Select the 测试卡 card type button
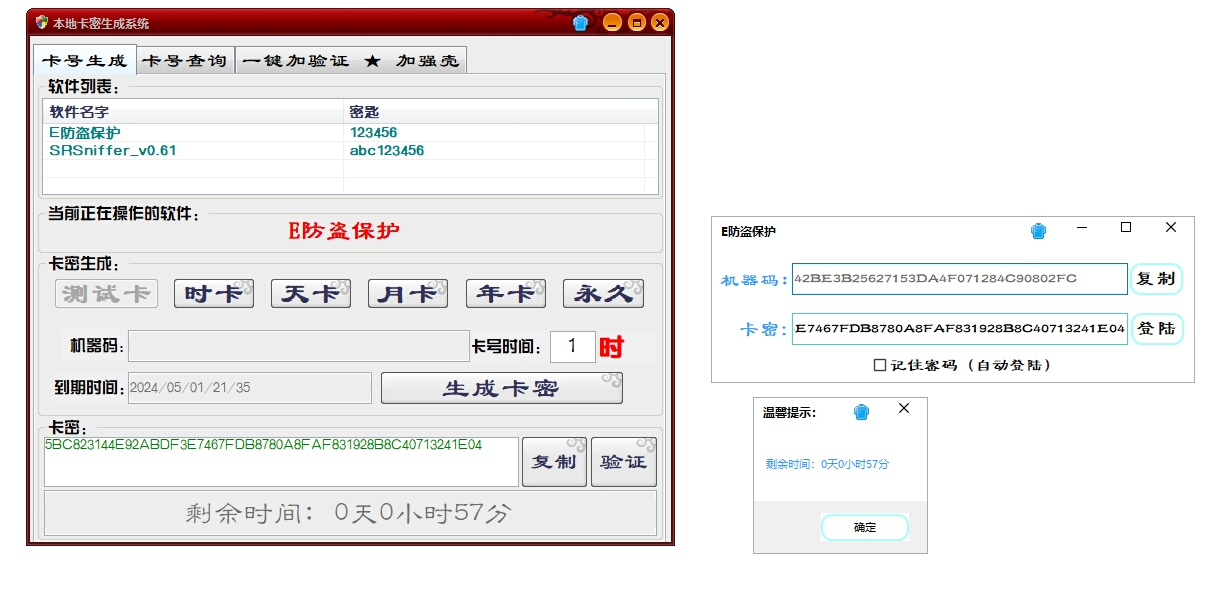 (x=106, y=293)
